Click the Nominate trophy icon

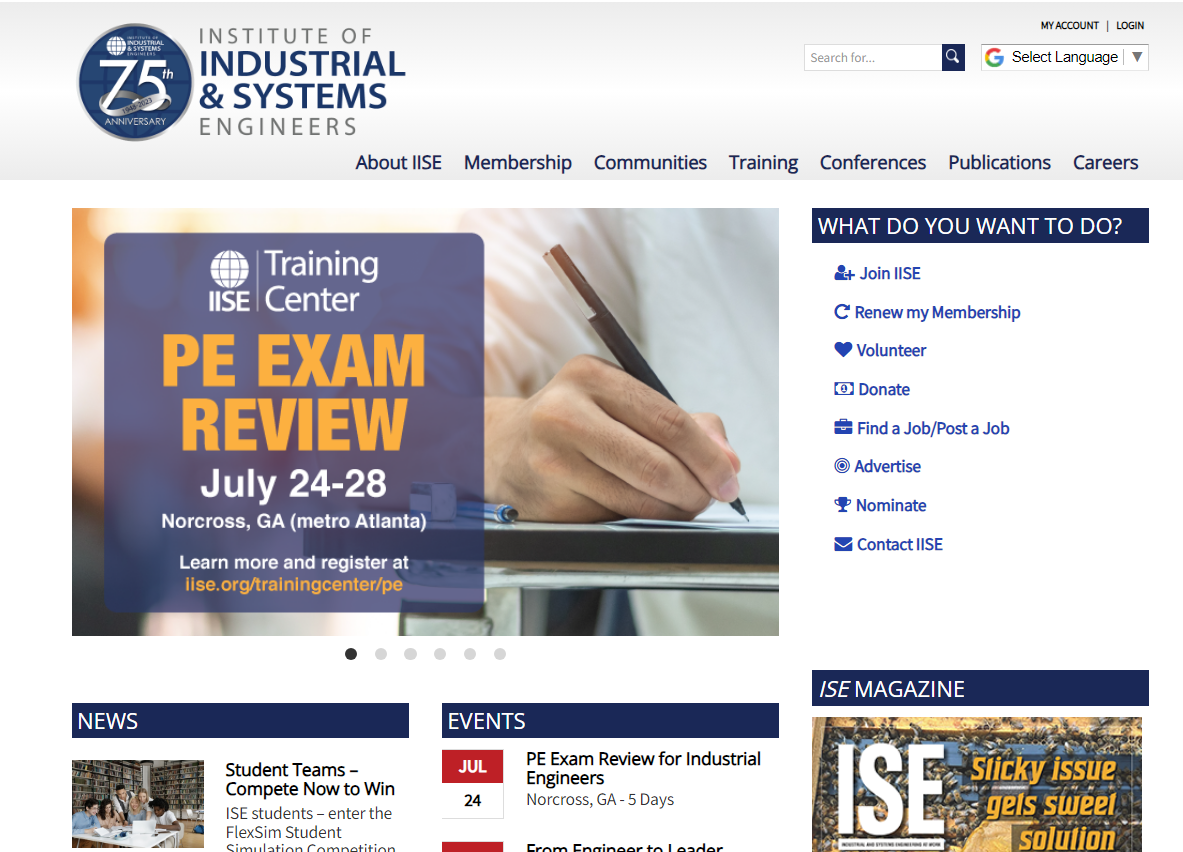[x=843, y=505]
